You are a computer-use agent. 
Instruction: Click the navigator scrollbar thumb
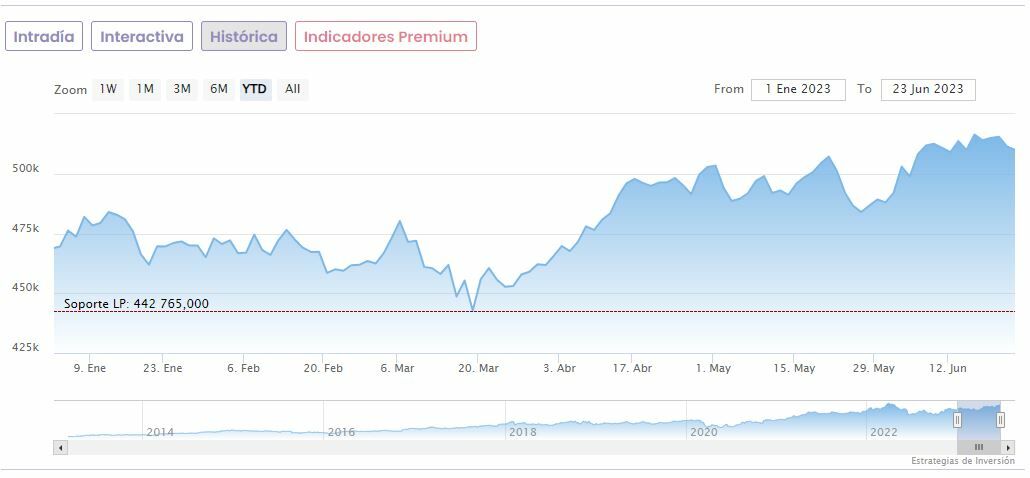click(979, 447)
